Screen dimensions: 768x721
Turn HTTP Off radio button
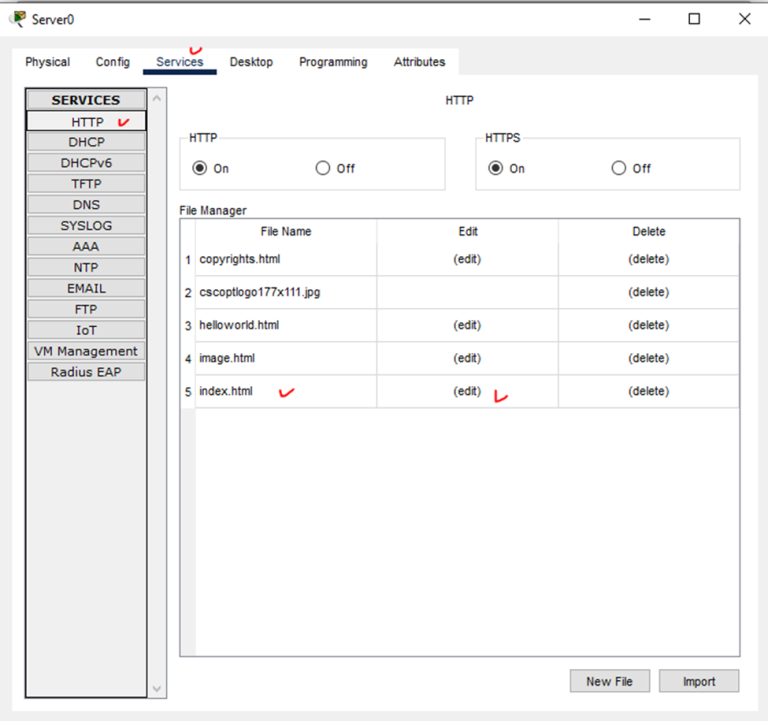point(322,168)
